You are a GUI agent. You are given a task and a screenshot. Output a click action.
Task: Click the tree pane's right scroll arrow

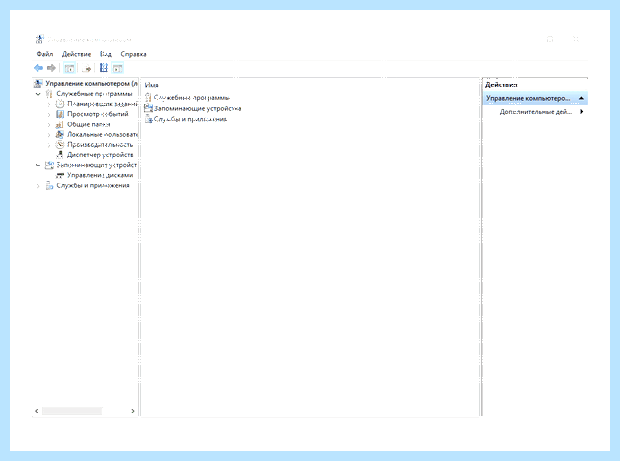click(133, 411)
